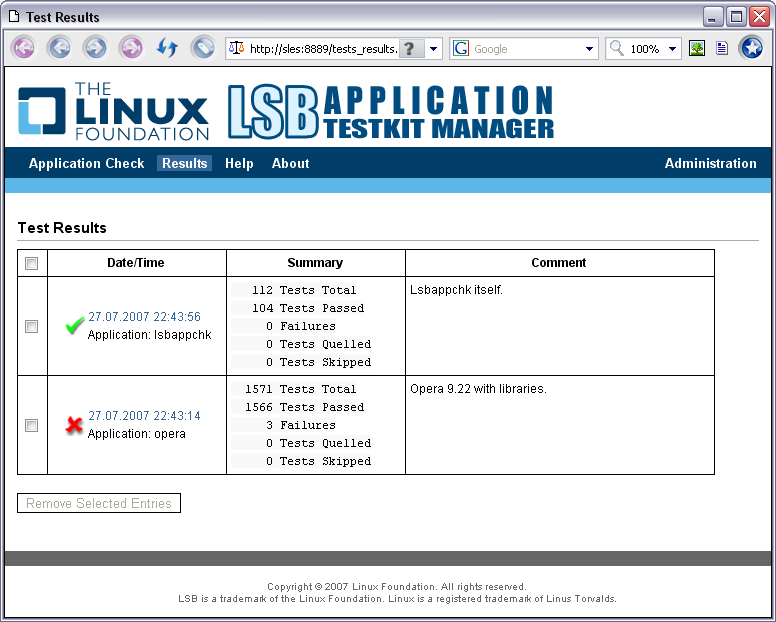Click the Wand tag icon in toolbar
The height and width of the screenshot is (622, 776).
[x=203, y=48]
